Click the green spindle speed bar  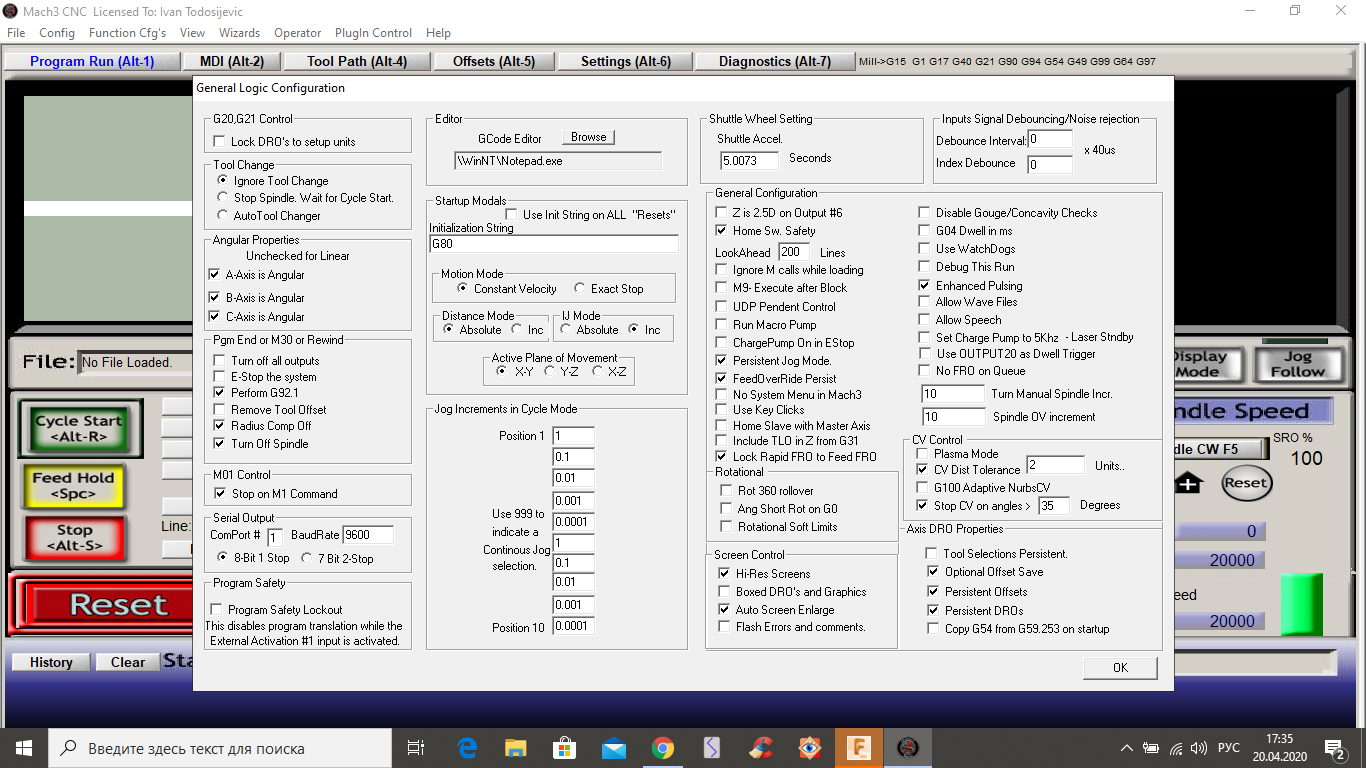click(1302, 604)
